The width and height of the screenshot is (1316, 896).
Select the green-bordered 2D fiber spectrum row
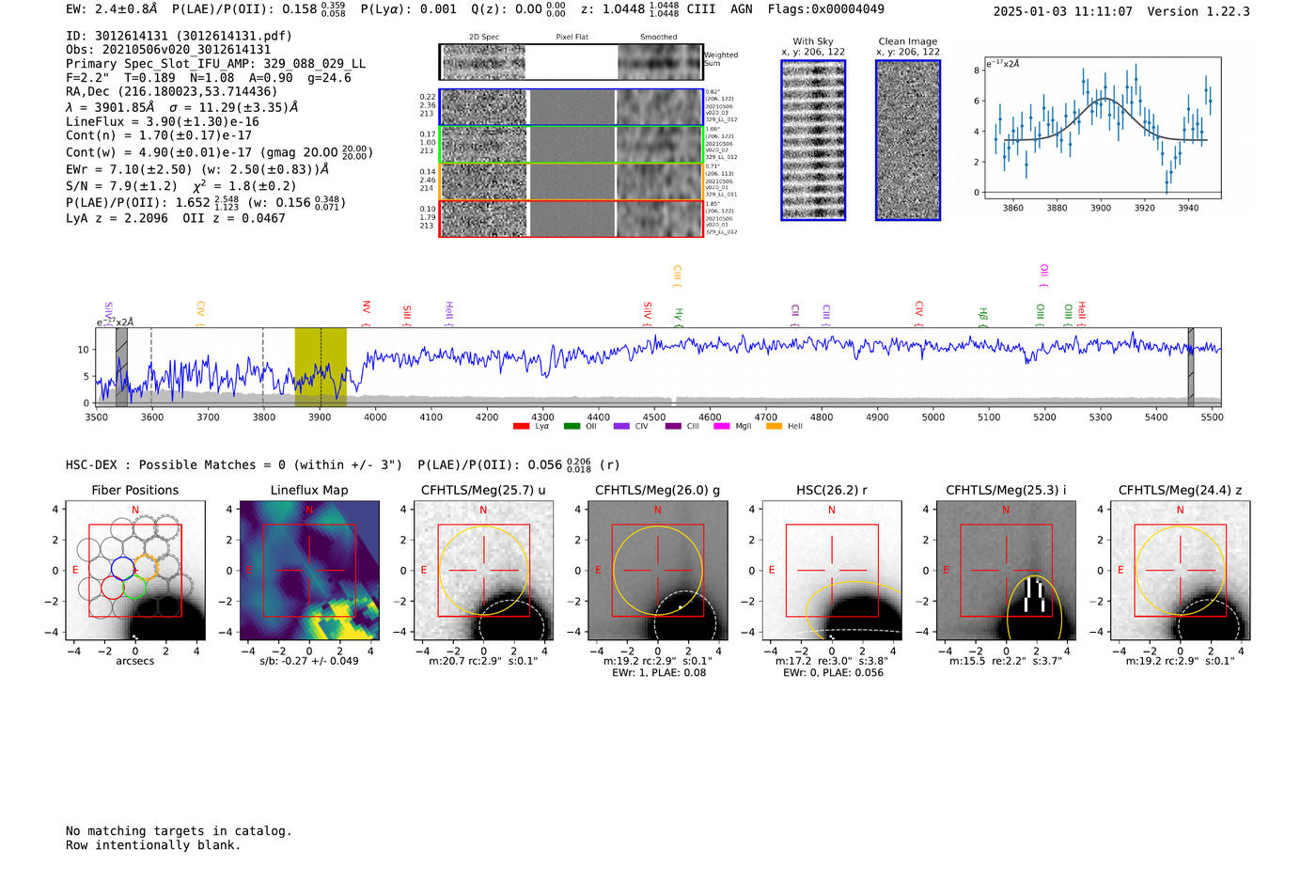pyautogui.click(x=572, y=144)
